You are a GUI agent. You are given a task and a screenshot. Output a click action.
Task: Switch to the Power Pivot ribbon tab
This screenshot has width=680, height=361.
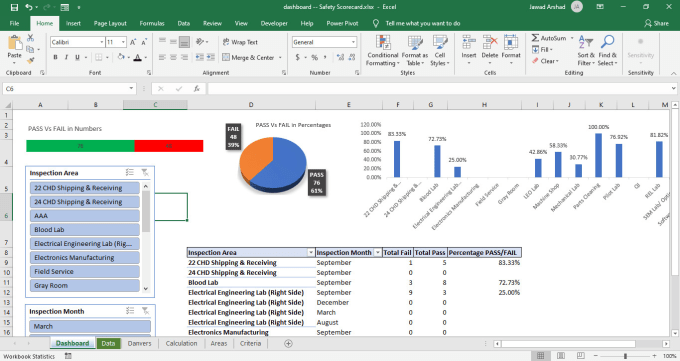coord(342,23)
